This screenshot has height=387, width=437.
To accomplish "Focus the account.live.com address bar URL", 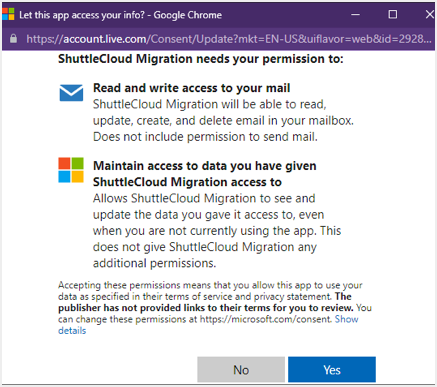I will click(229, 39).
